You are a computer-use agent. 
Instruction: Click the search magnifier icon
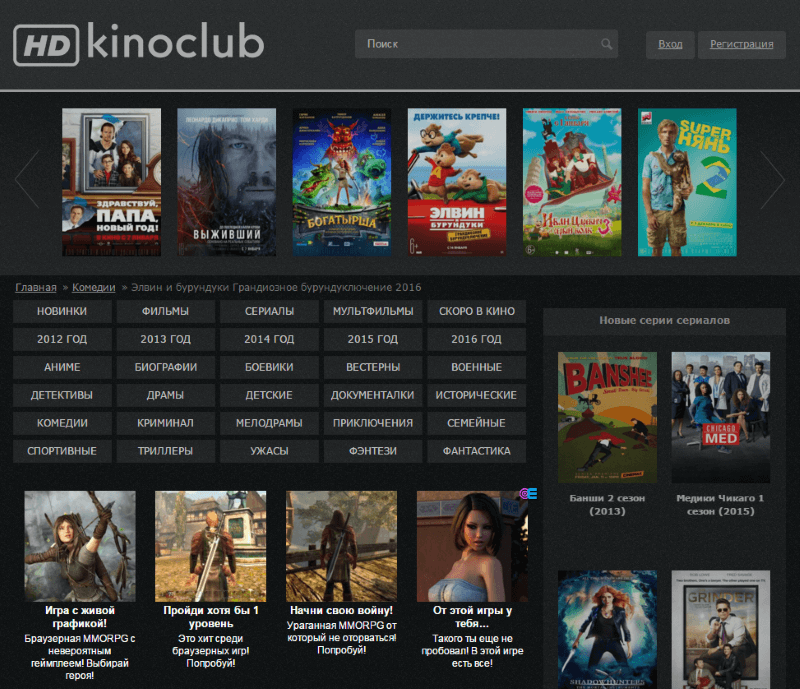[x=606, y=44]
